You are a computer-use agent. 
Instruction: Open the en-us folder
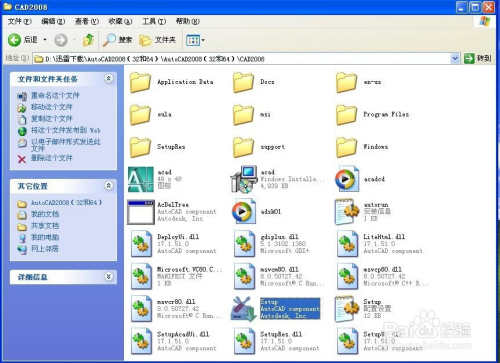(359, 82)
